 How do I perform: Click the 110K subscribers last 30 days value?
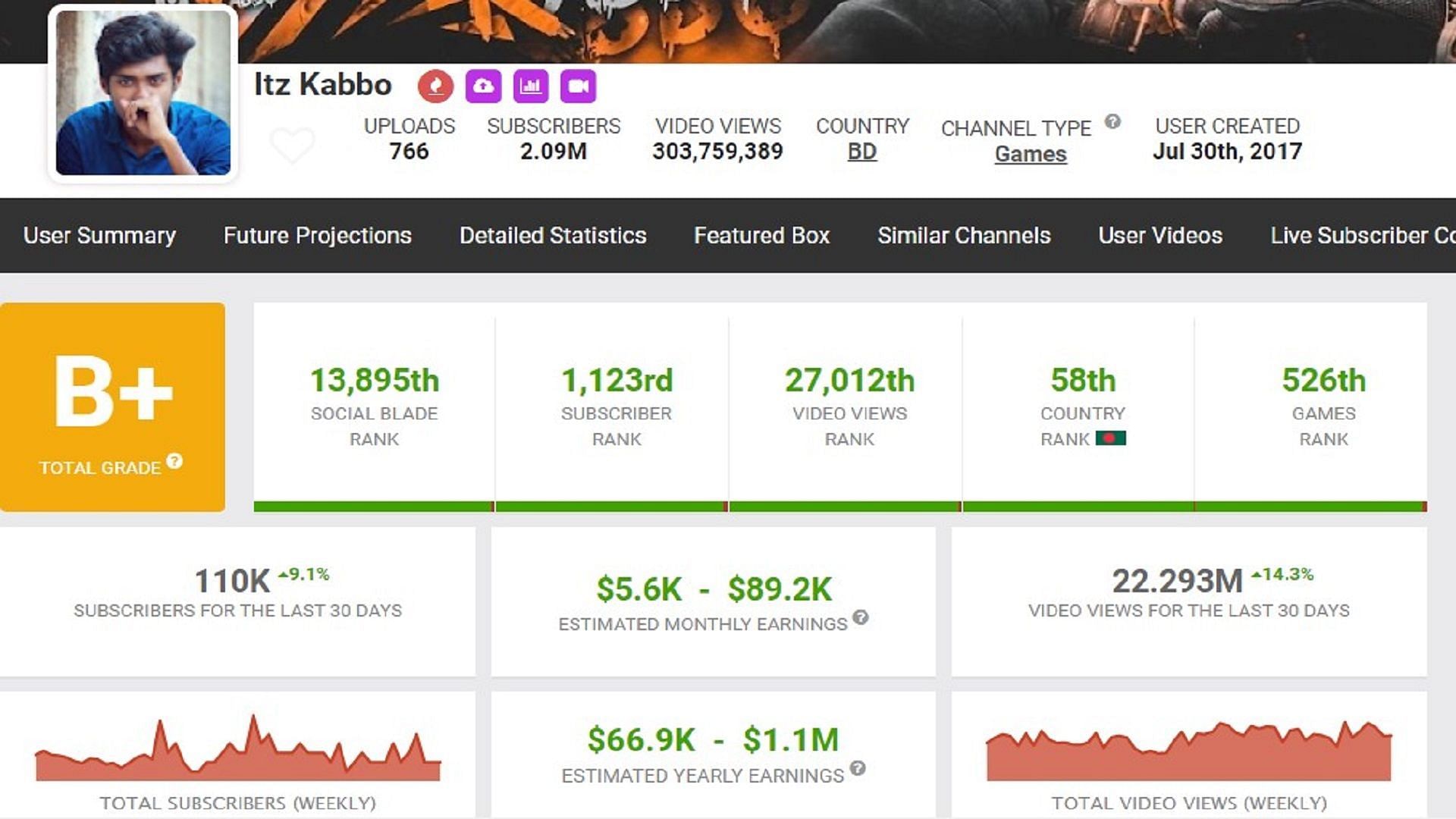click(232, 582)
